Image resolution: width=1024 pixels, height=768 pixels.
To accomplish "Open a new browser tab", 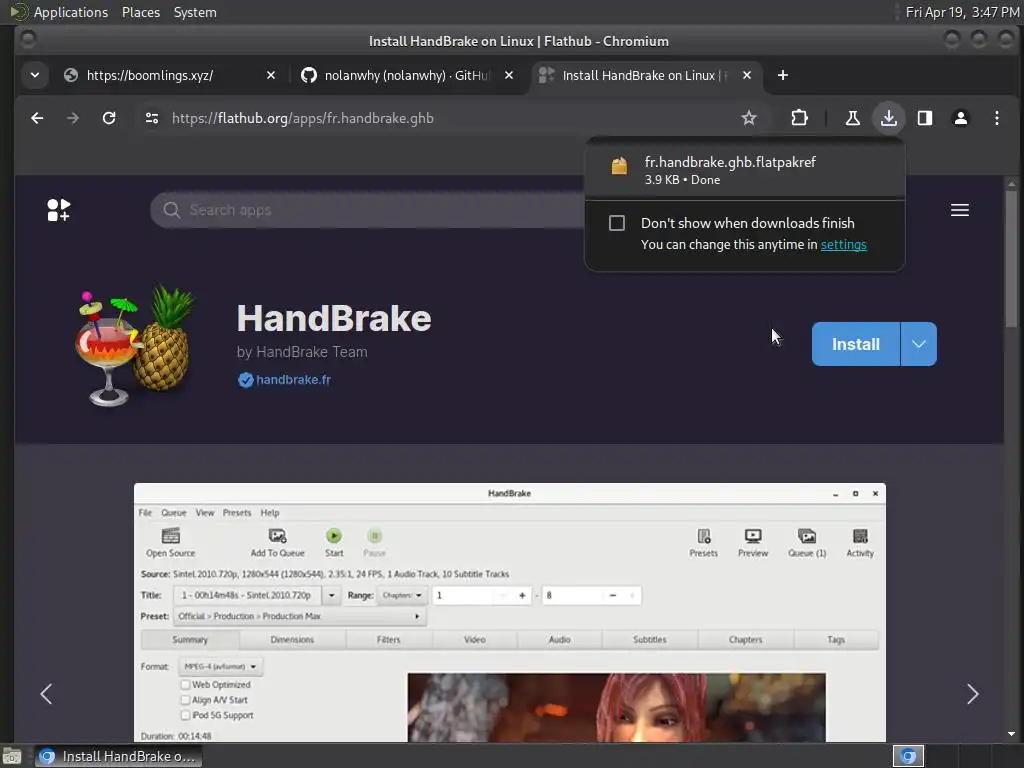I will tap(782, 75).
